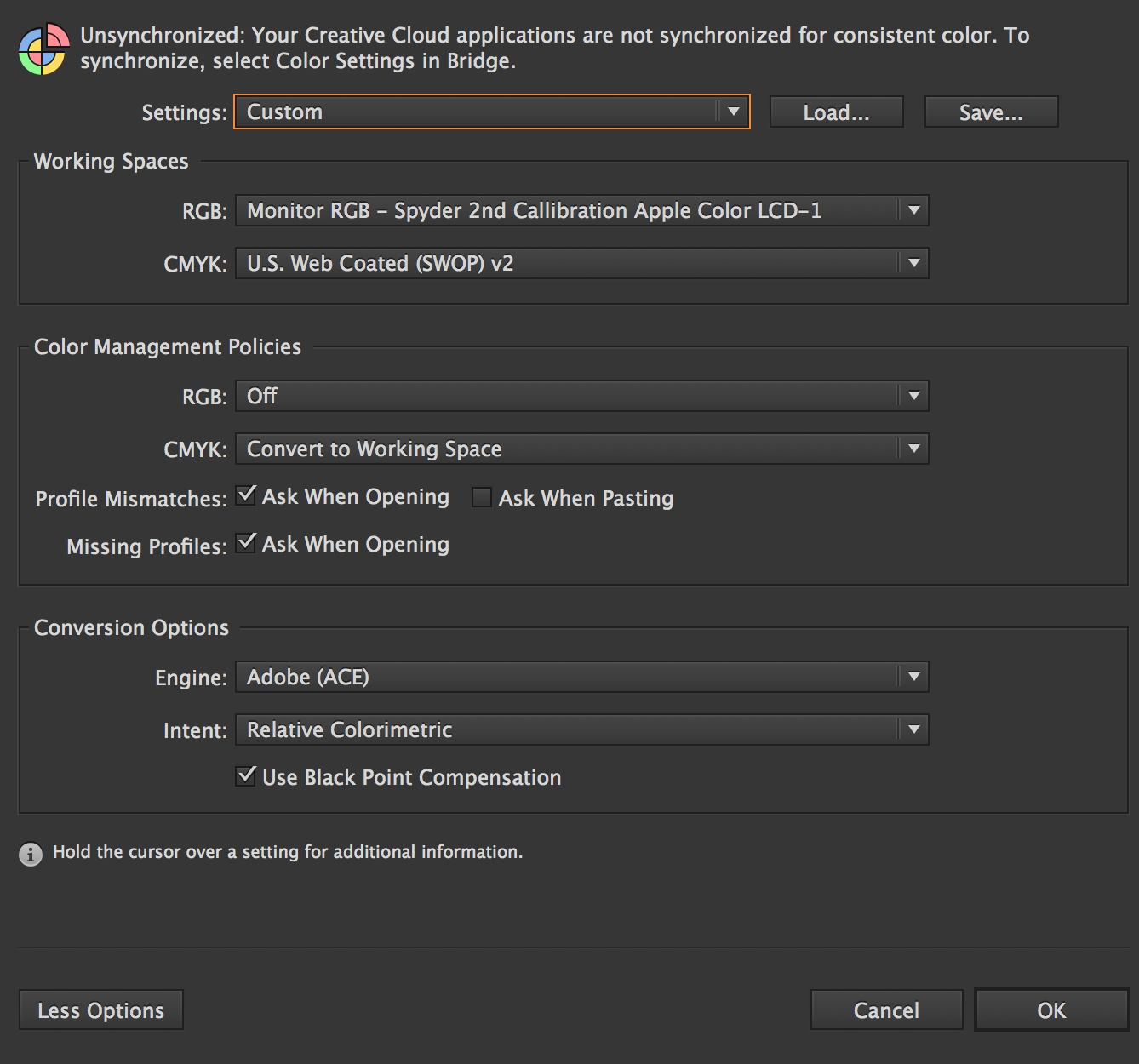This screenshot has height=1064, width=1139.
Task: Confirm settings with the OK button
Action: pos(1052,1010)
